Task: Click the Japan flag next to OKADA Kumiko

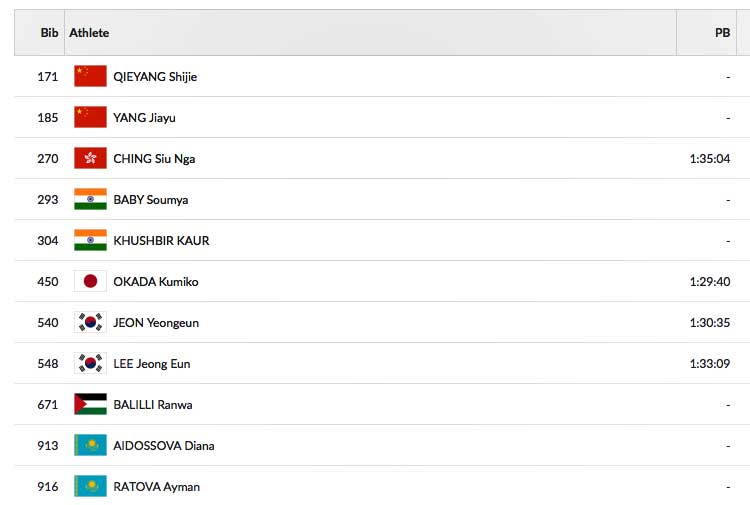Action: 90,282
